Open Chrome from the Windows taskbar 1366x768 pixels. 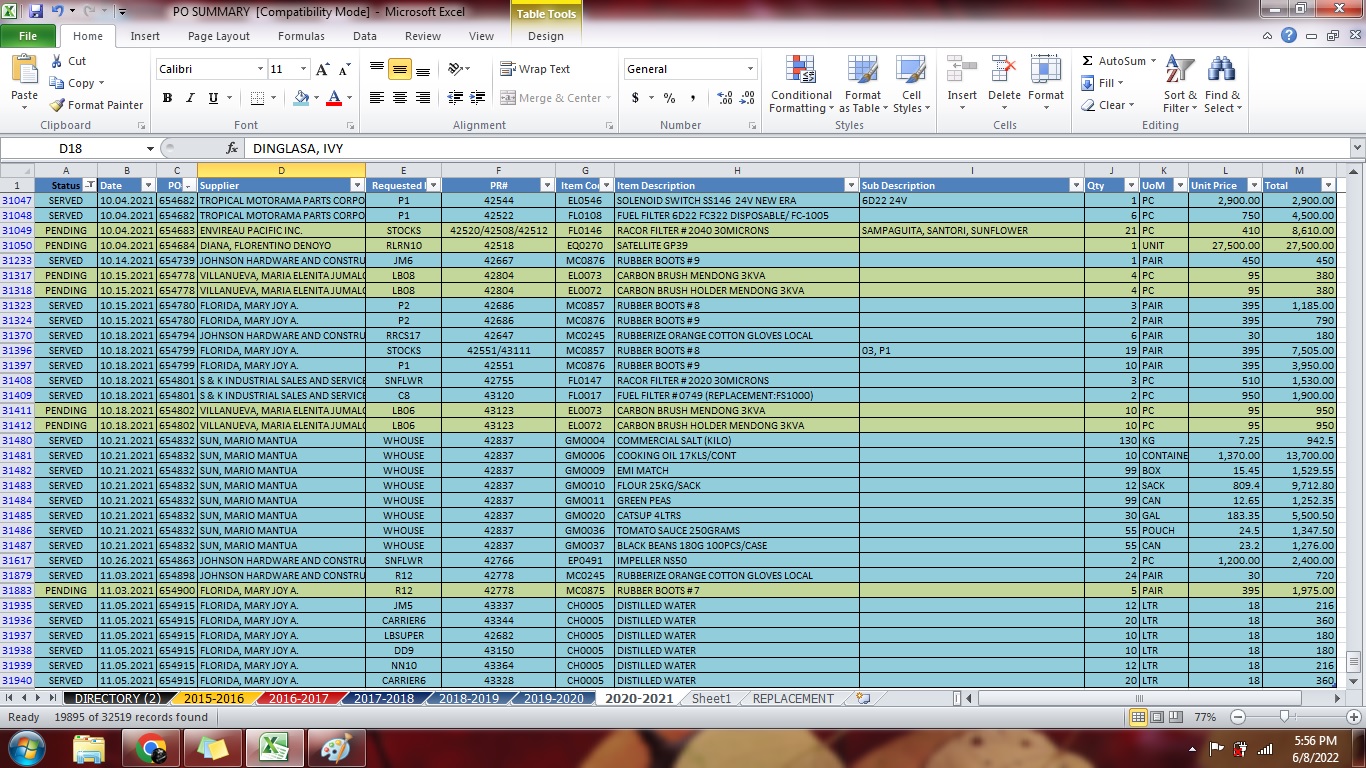151,748
